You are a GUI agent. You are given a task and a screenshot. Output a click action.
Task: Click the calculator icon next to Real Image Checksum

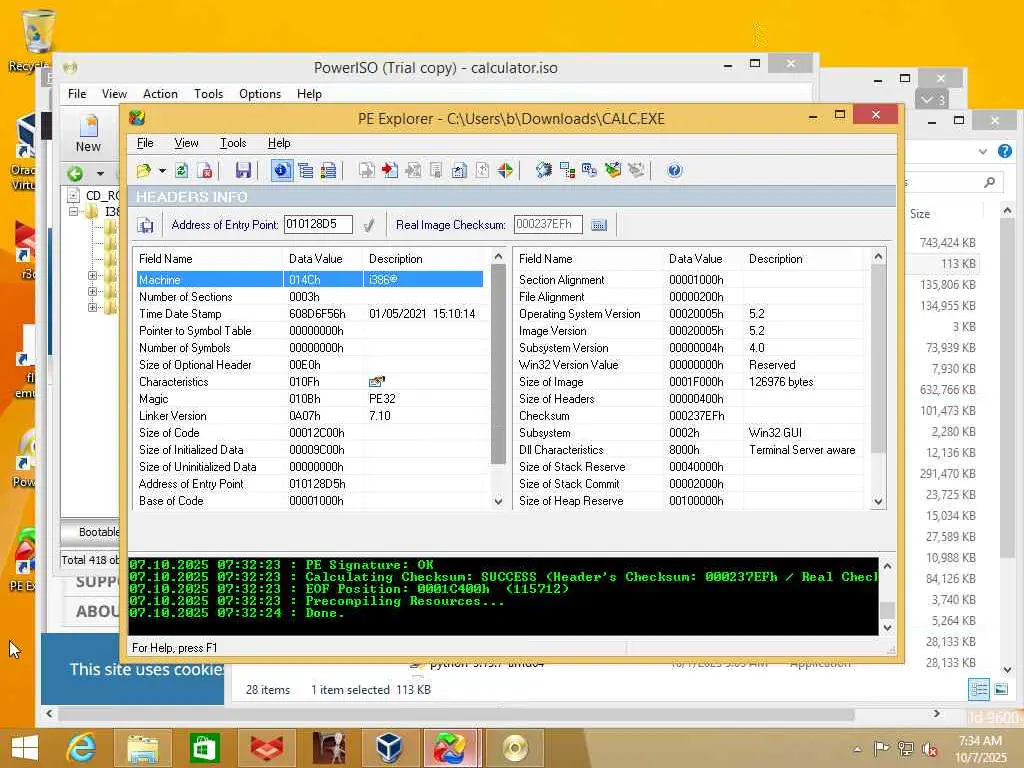click(599, 225)
